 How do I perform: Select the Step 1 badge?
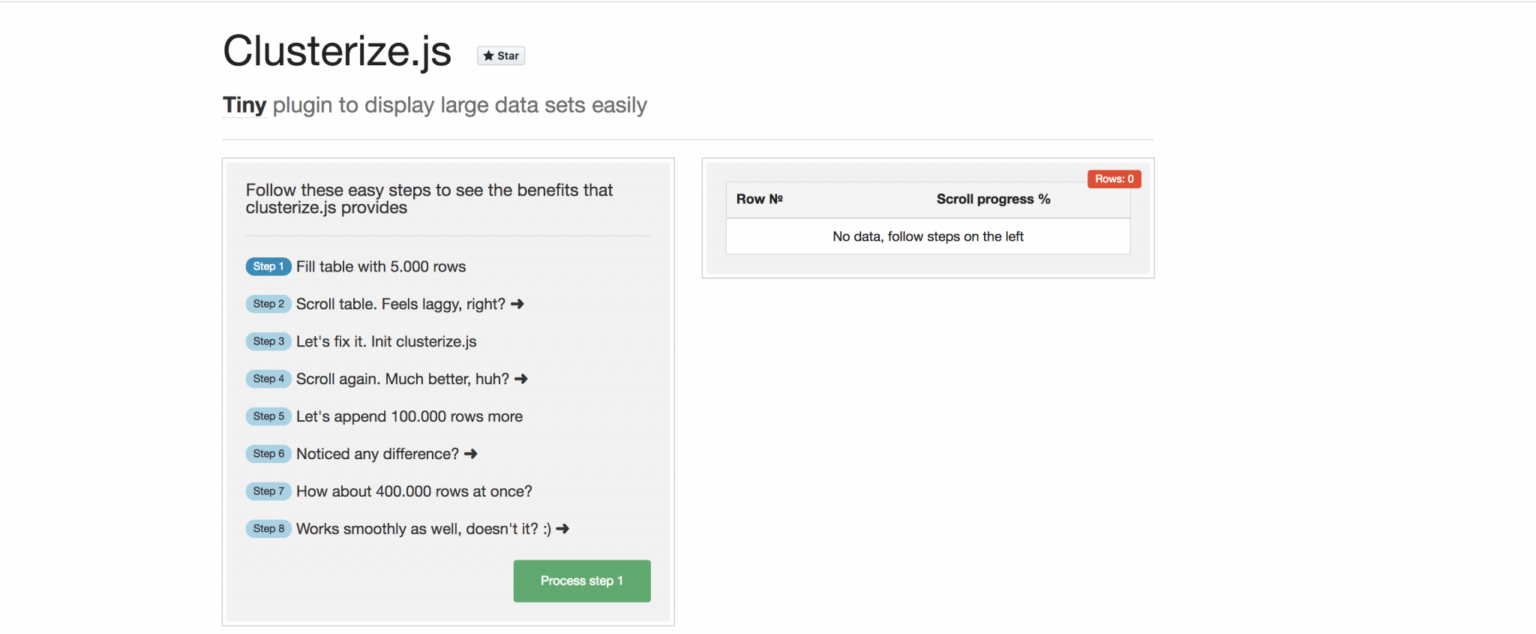pos(268,266)
